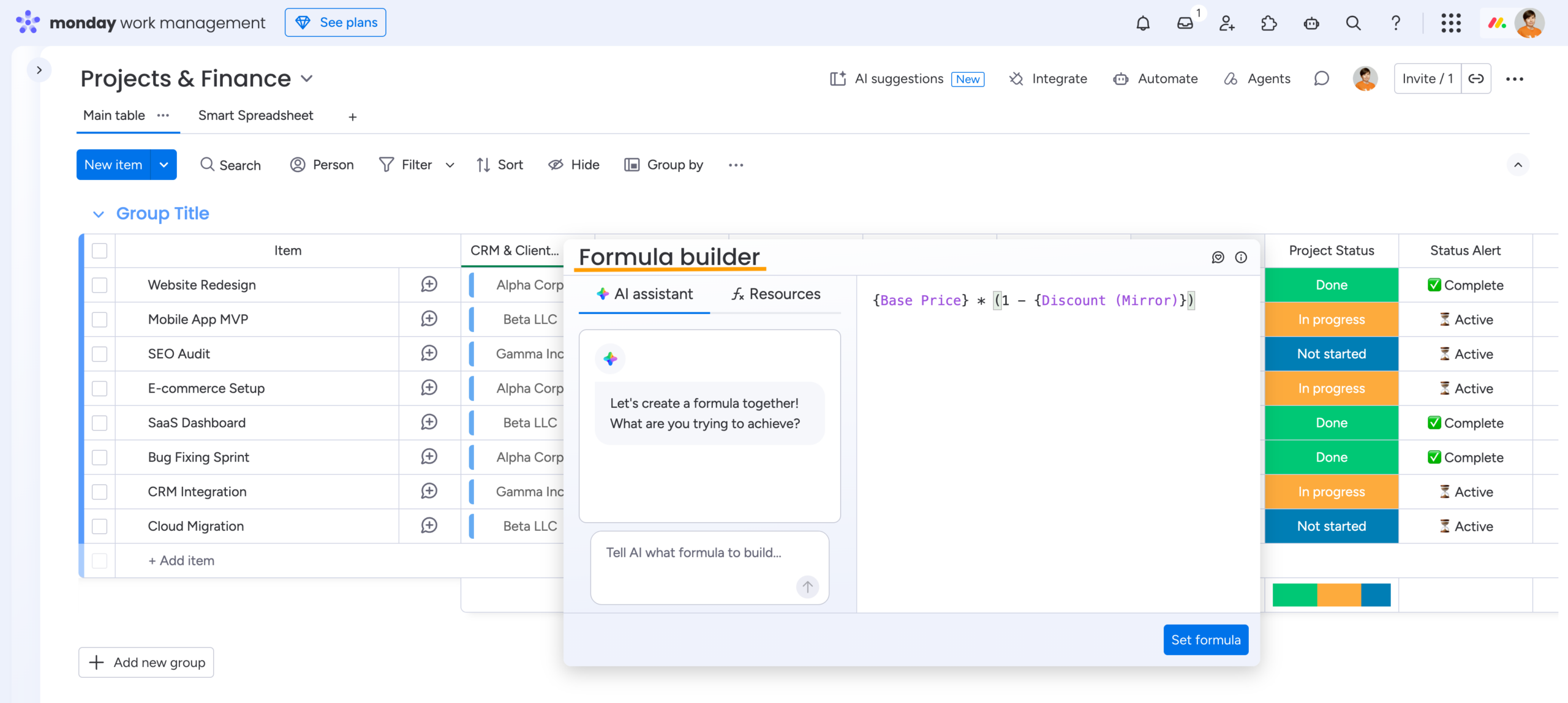Viewport: 1568px width, 703px height.
Task: Open the help question mark
Action: point(1396,23)
